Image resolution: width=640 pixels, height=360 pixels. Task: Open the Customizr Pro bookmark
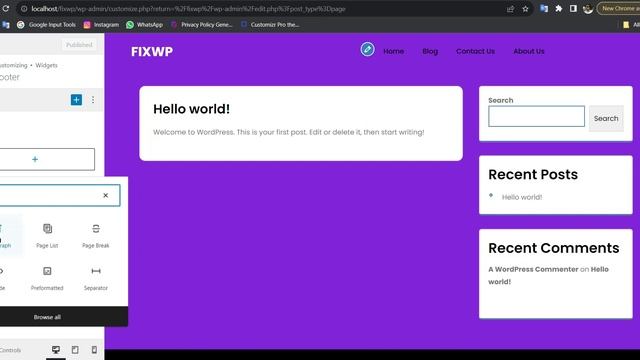click(270, 24)
